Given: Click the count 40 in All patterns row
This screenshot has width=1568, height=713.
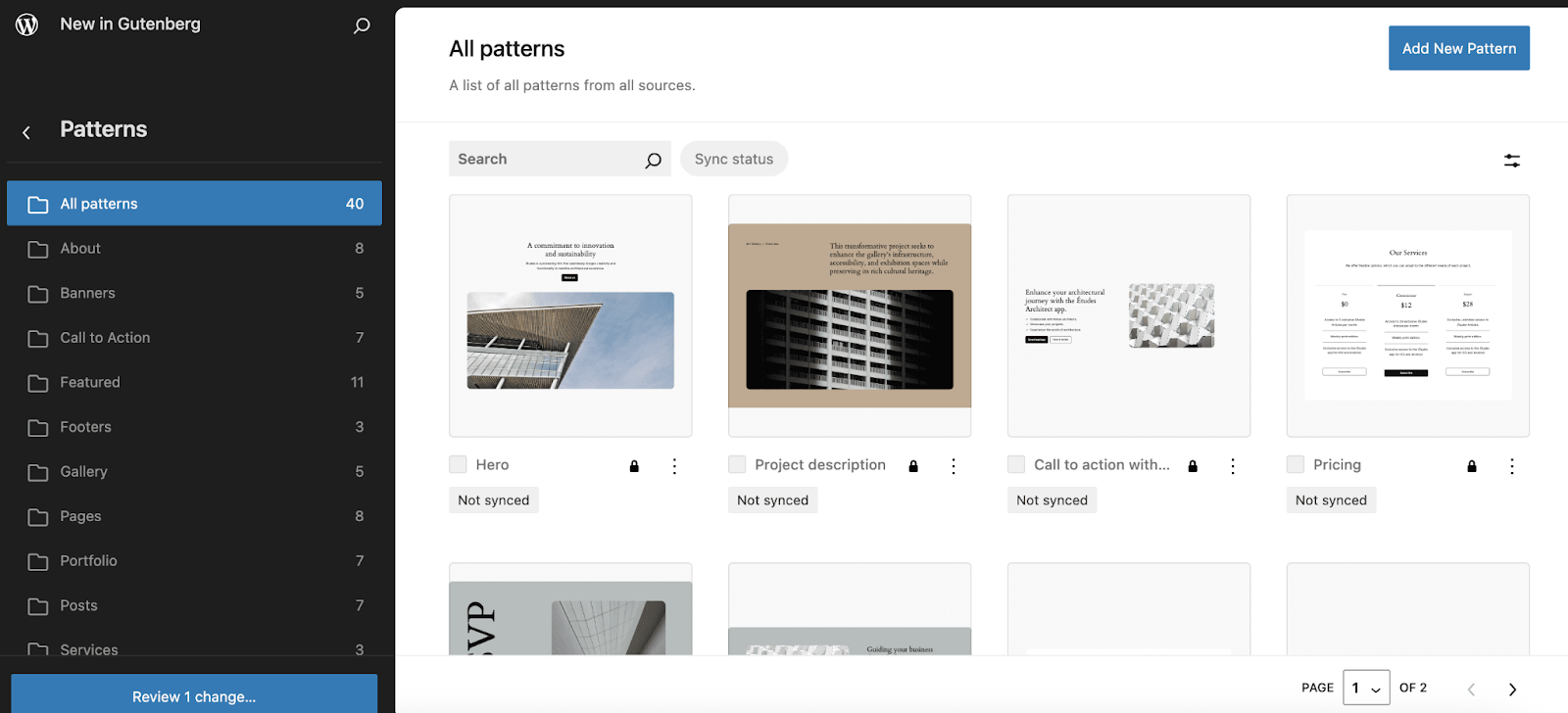Looking at the screenshot, I should coord(355,204).
